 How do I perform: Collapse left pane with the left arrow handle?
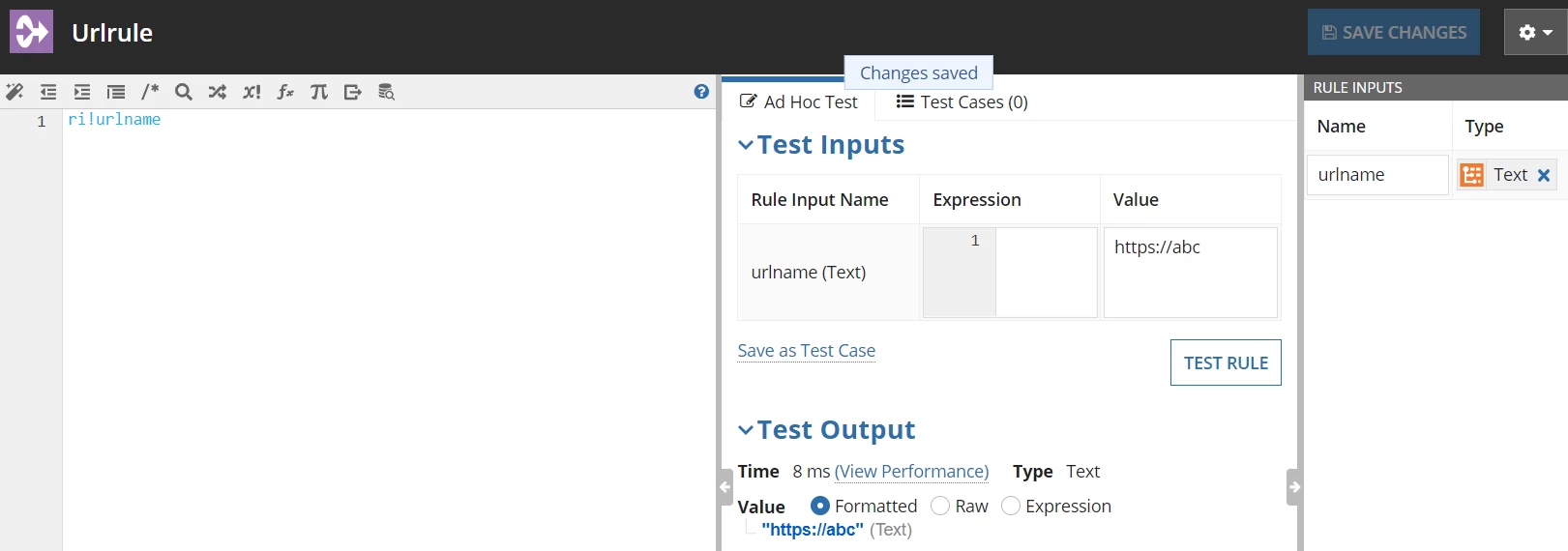(x=725, y=487)
